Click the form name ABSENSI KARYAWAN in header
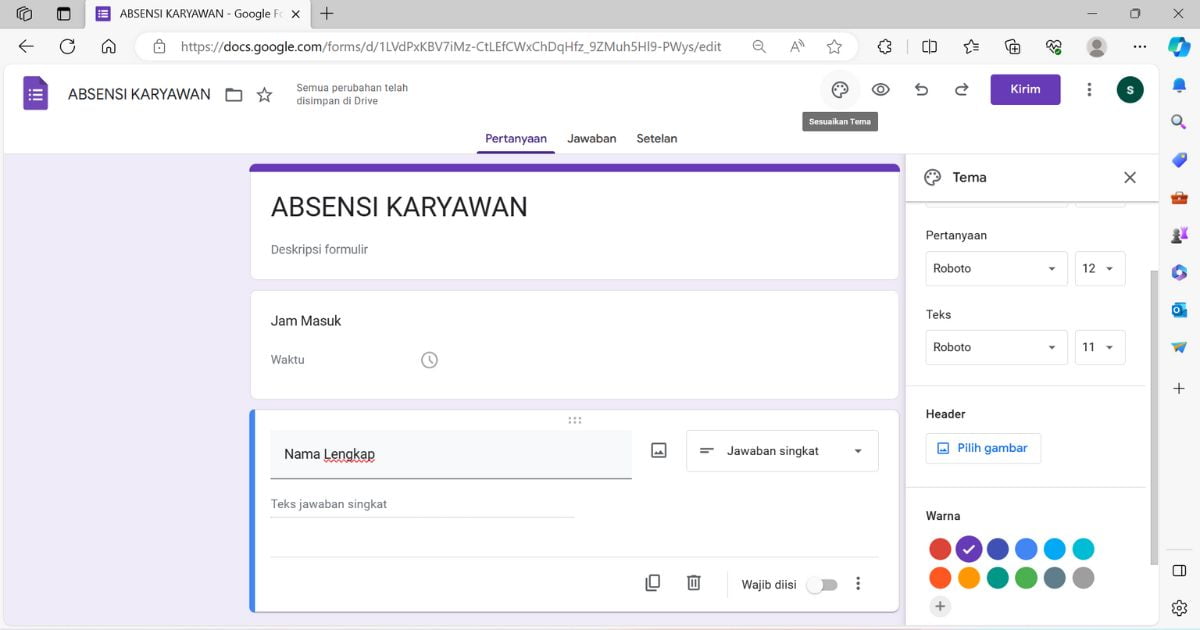Image resolution: width=1200 pixels, height=630 pixels. (139, 94)
